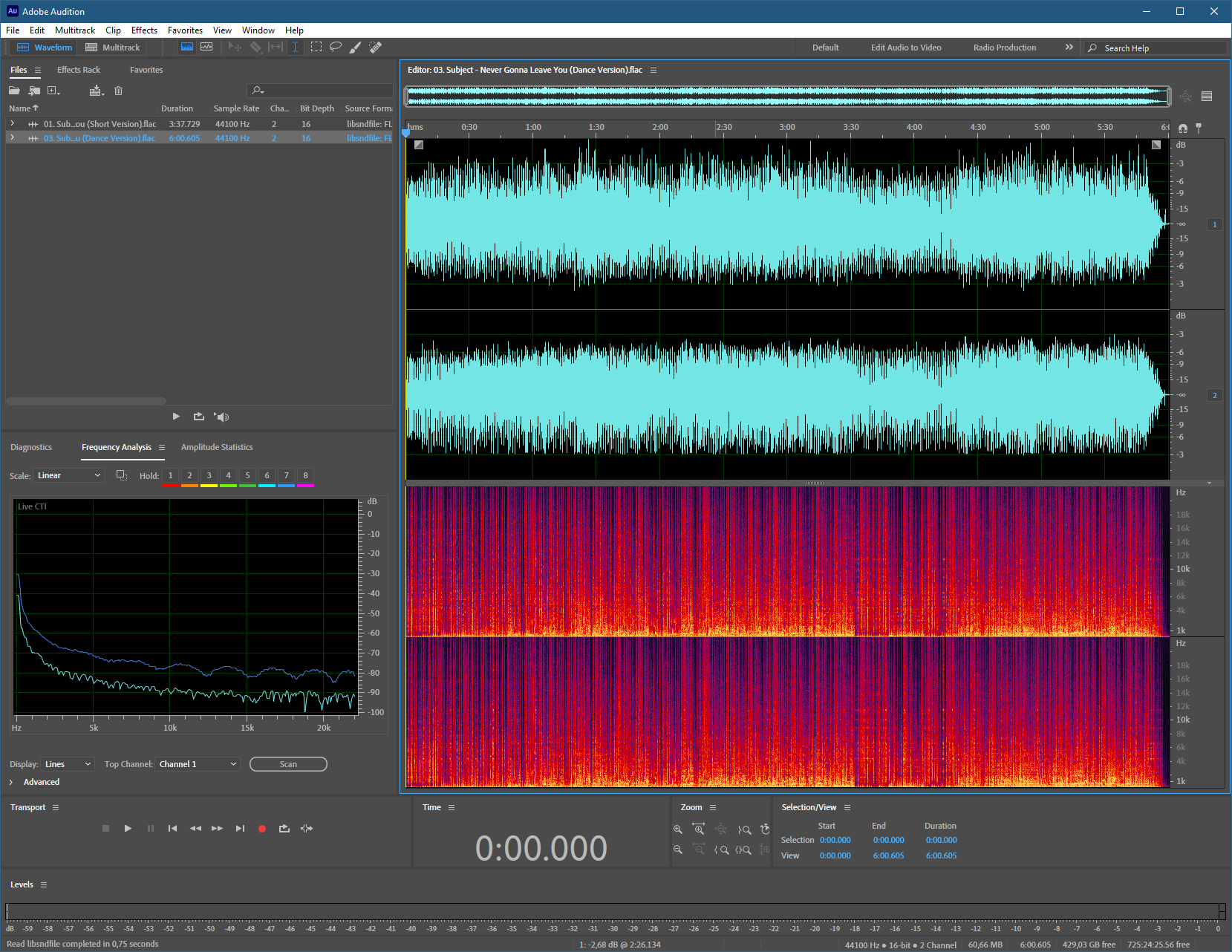This screenshot has height=952, width=1232.
Task: Click the fade-out handle on the waveform
Action: (1156, 145)
